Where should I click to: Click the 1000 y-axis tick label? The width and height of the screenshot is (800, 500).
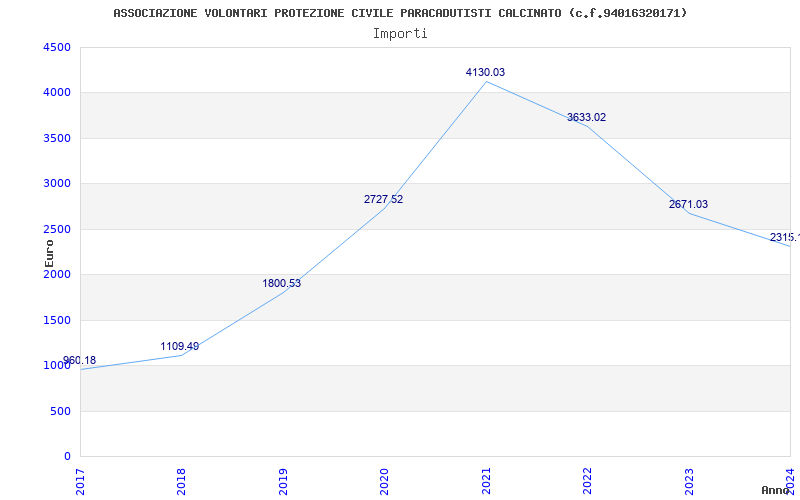pyautogui.click(x=57, y=366)
